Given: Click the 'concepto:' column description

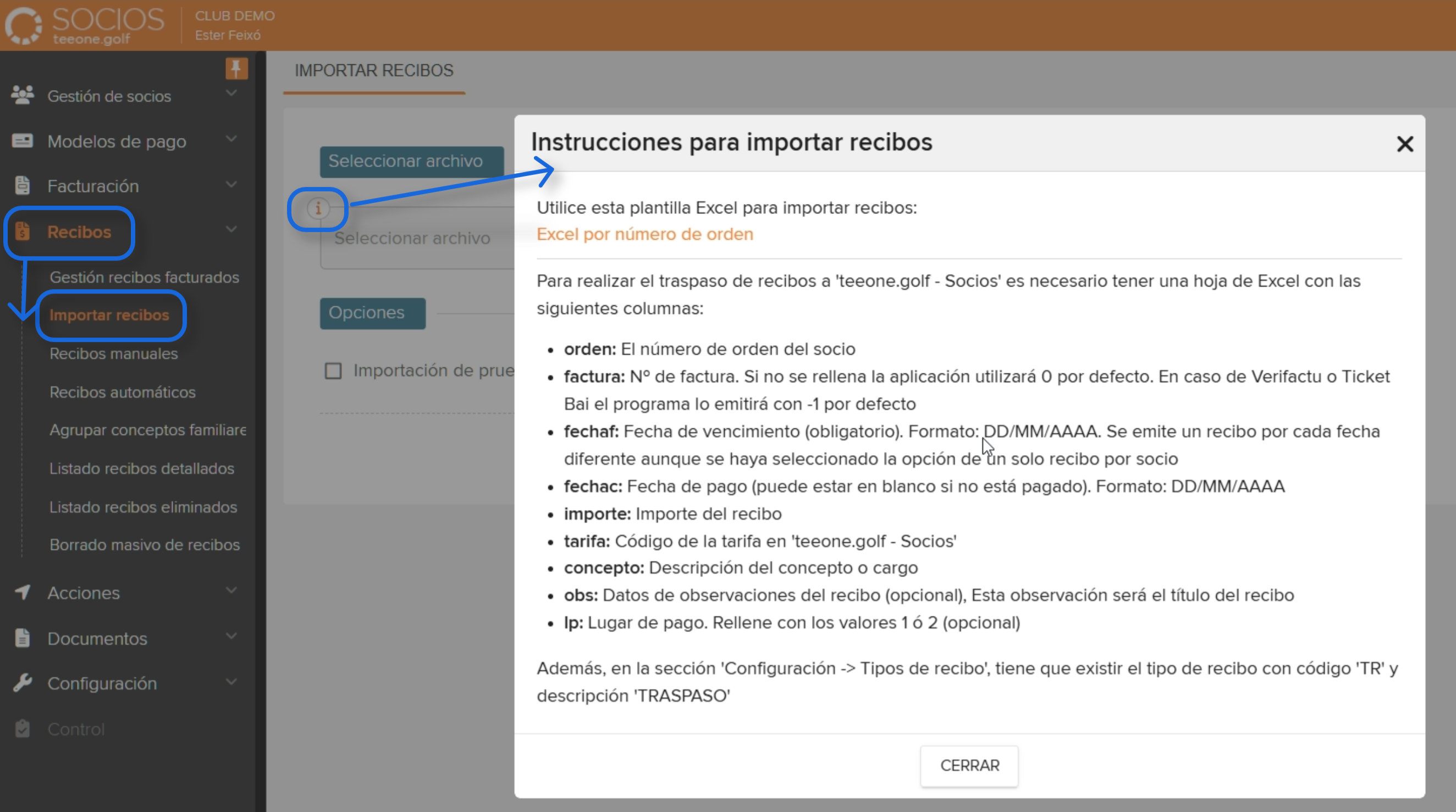Looking at the screenshot, I should point(741,567).
